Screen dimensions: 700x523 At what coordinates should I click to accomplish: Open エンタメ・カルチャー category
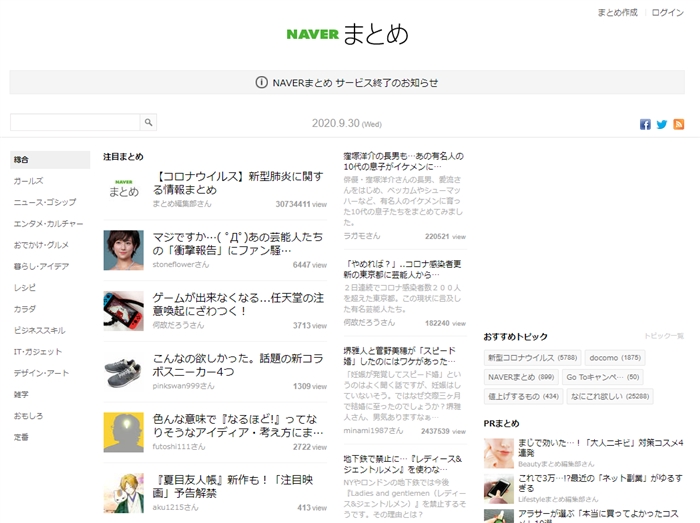(48, 224)
